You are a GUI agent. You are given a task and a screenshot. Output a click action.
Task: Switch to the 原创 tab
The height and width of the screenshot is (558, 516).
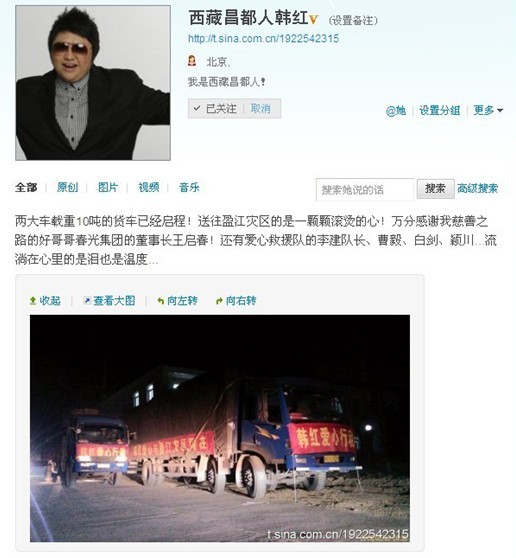(x=67, y=187)
